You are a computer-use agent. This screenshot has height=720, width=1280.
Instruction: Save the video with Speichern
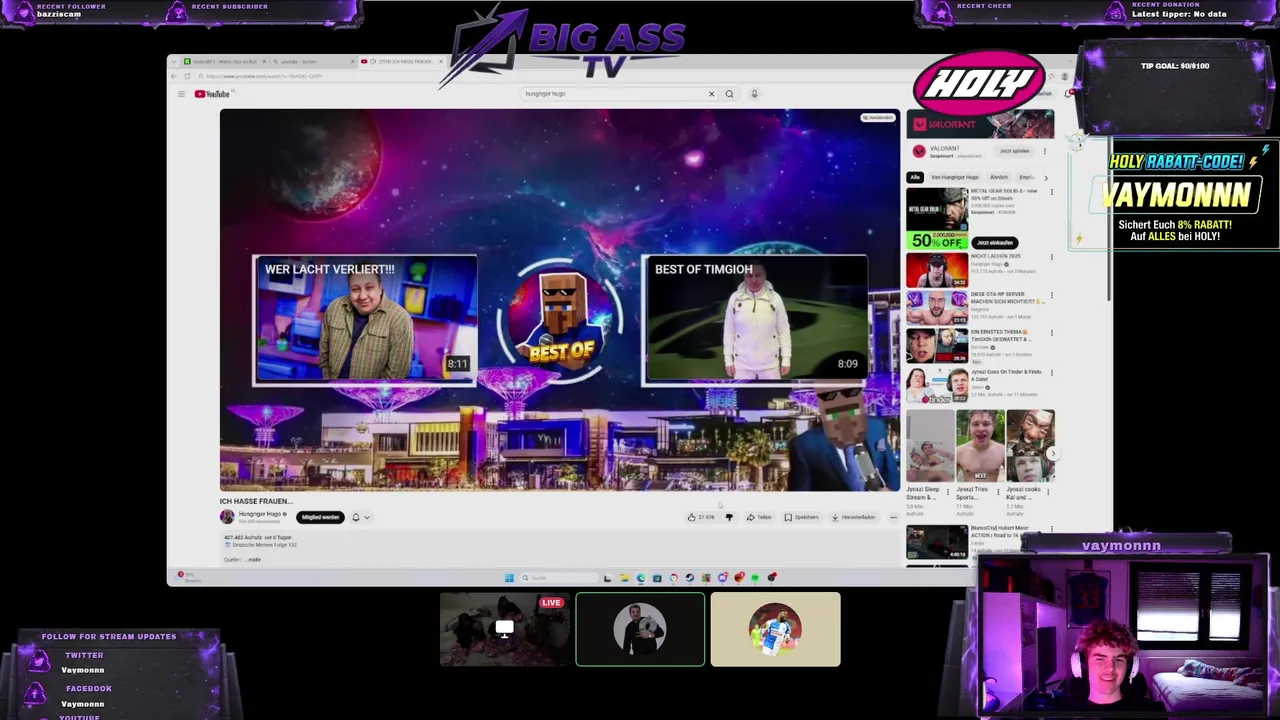coord(801,517)
